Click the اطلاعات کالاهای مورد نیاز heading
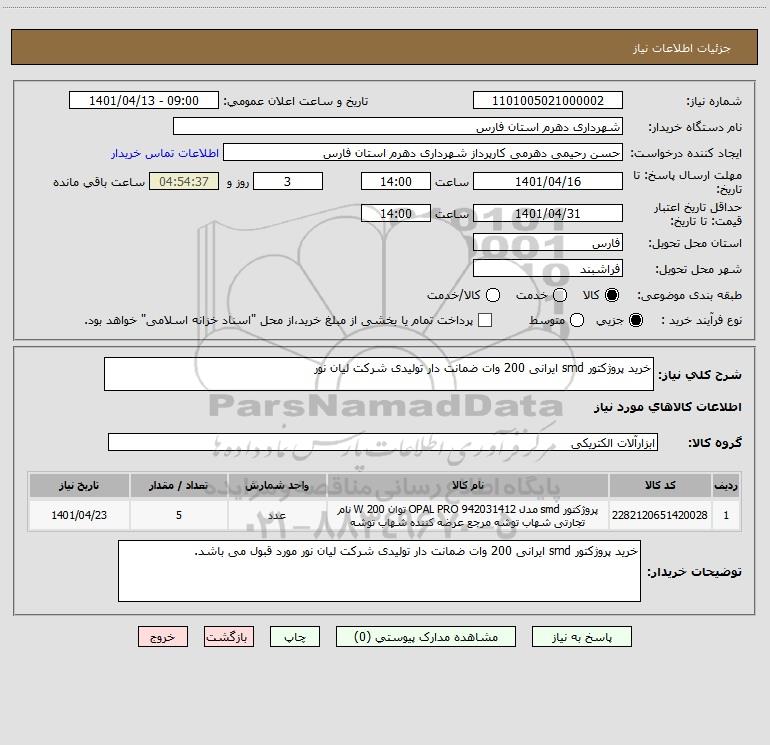Image resolution: width=770 pixels, height=745 pixels. point(668,407)
